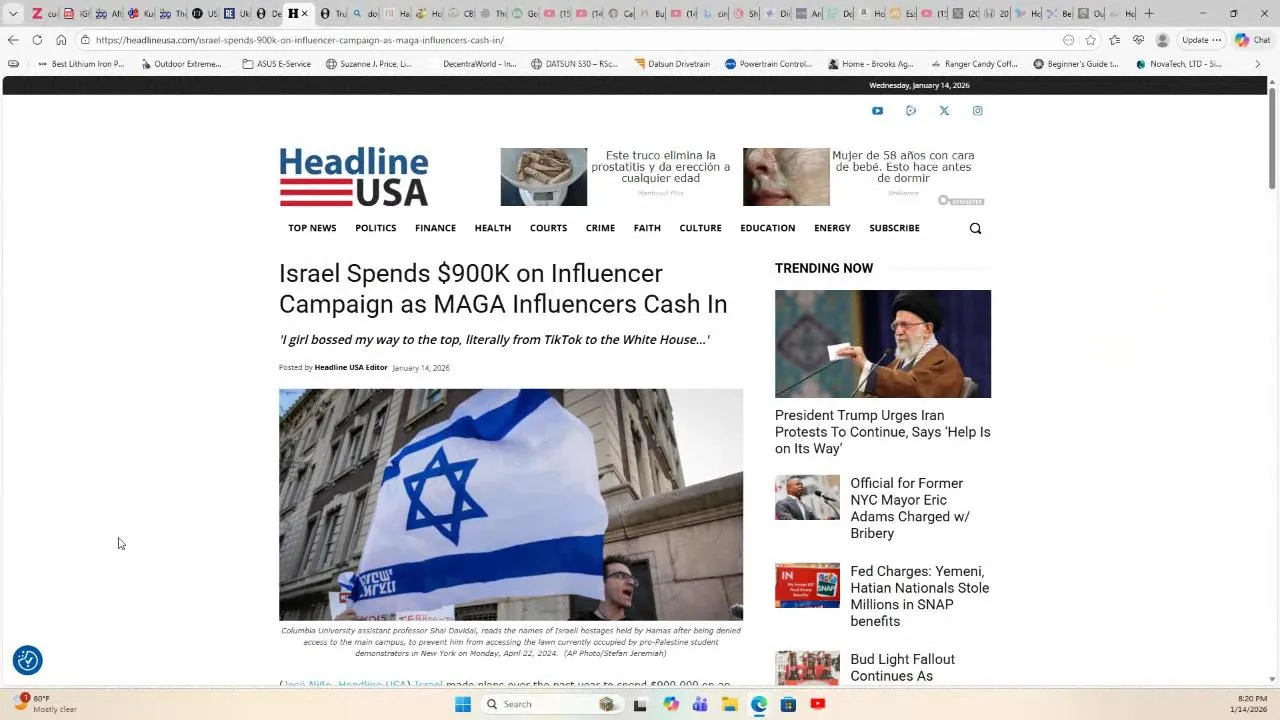Open COURTS menu item
Viewport: 1280px width, 720px height.
click(x=548, y=228)
